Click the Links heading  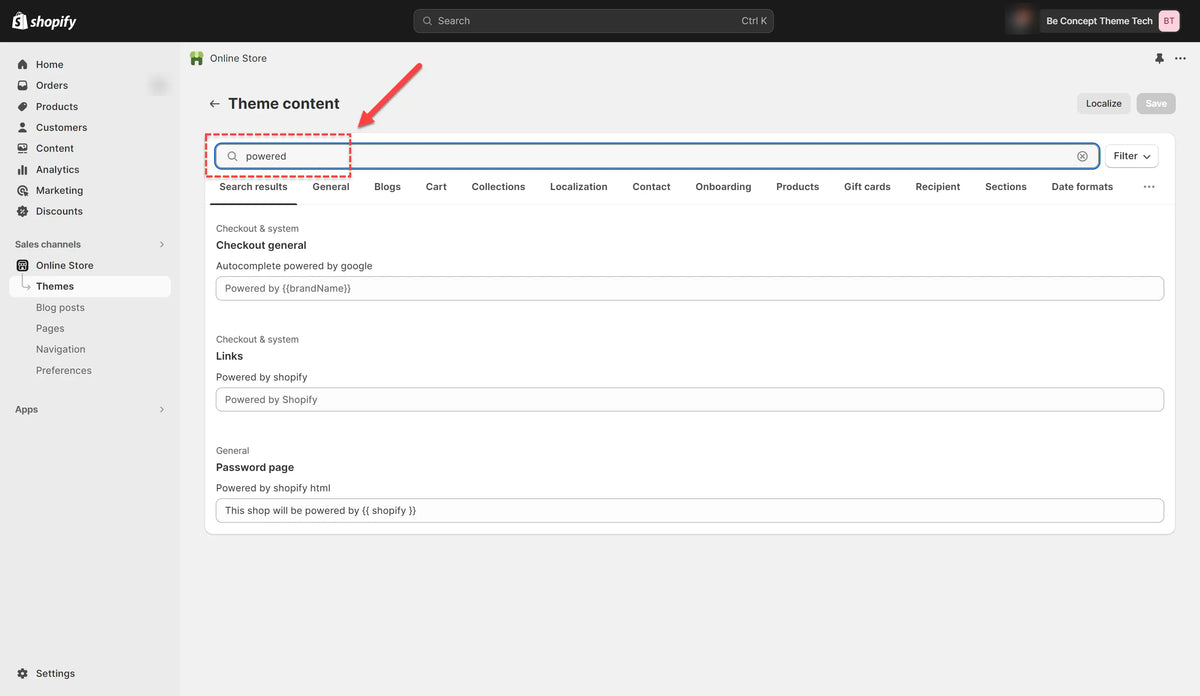click(x=229, y=356)
